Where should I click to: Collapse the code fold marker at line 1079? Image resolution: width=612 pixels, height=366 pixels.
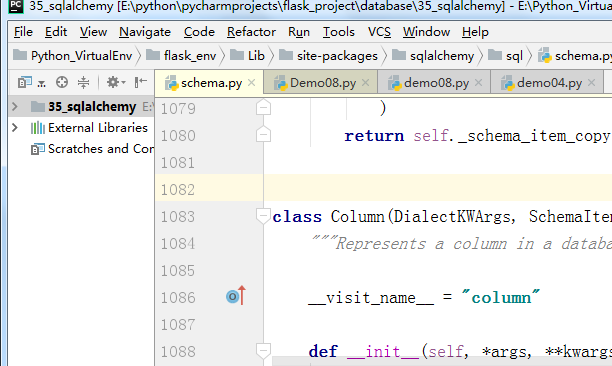263,108
